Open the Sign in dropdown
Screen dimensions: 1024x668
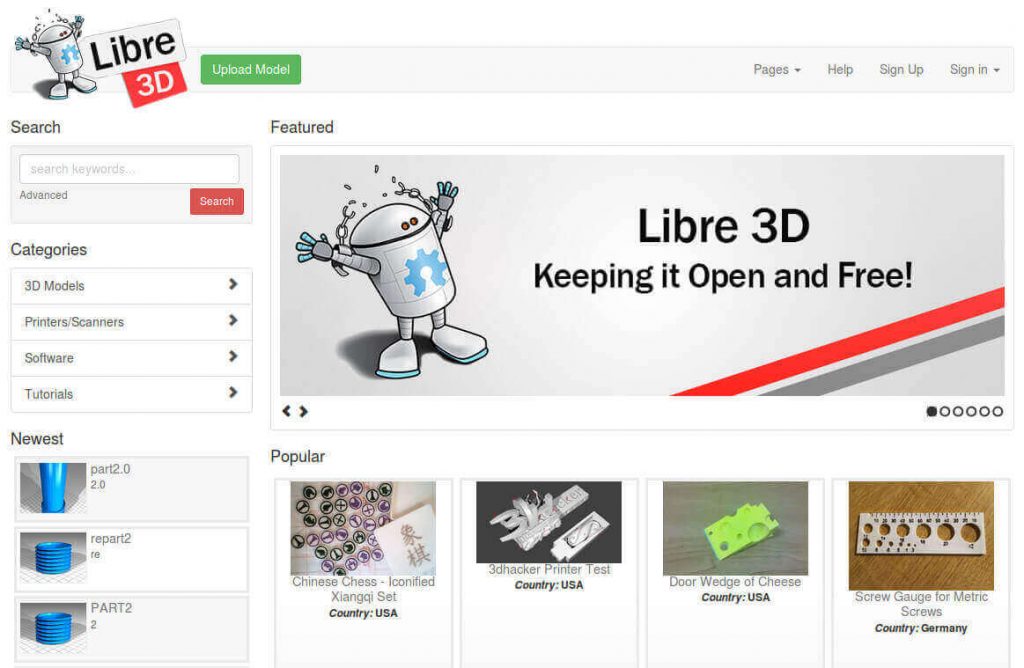[x=974, y=70]
